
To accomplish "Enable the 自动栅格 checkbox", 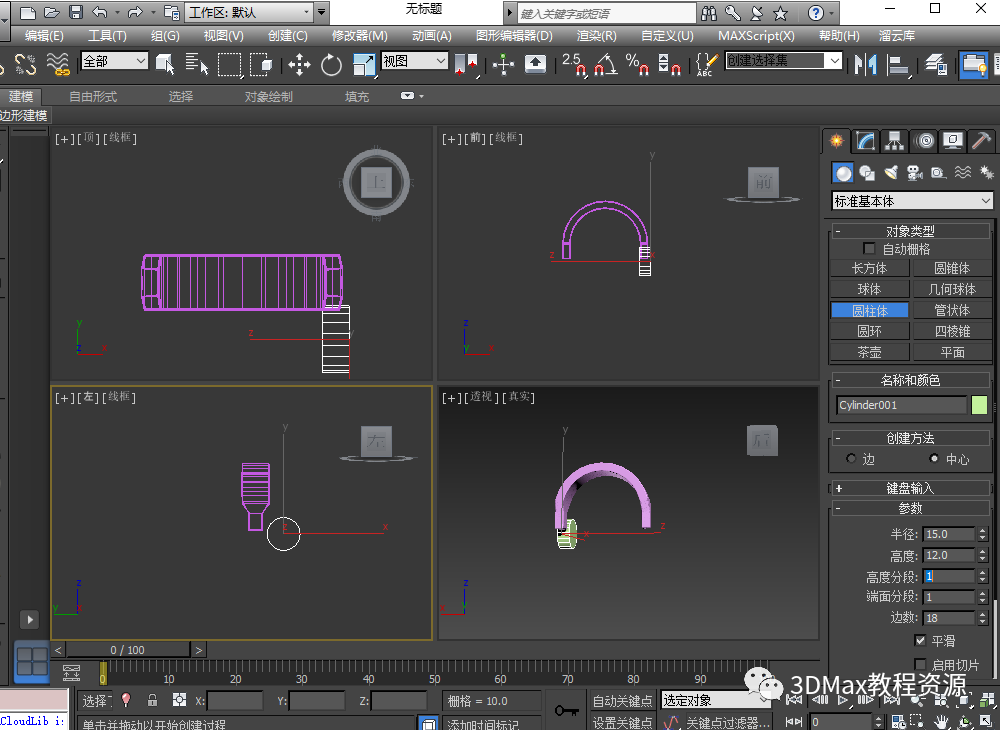I will pyautogui.click(x=869, y=249).
